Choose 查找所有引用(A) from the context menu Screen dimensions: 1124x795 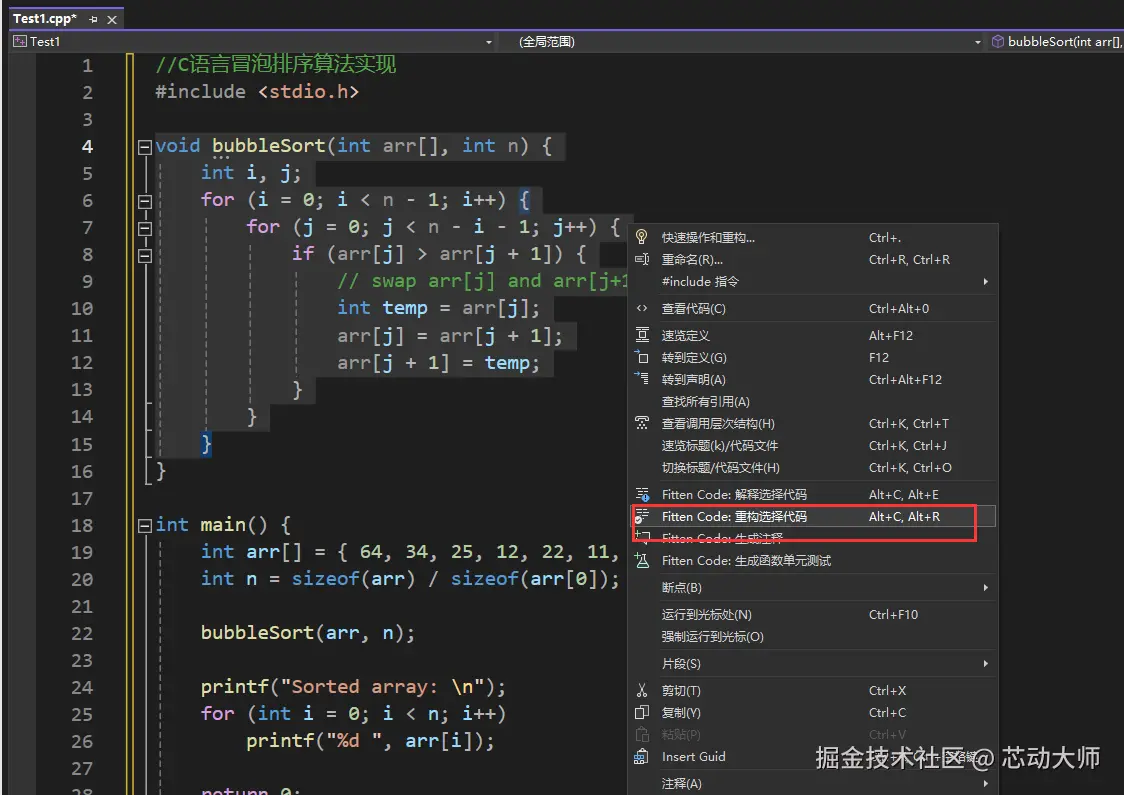pos(814,401)
